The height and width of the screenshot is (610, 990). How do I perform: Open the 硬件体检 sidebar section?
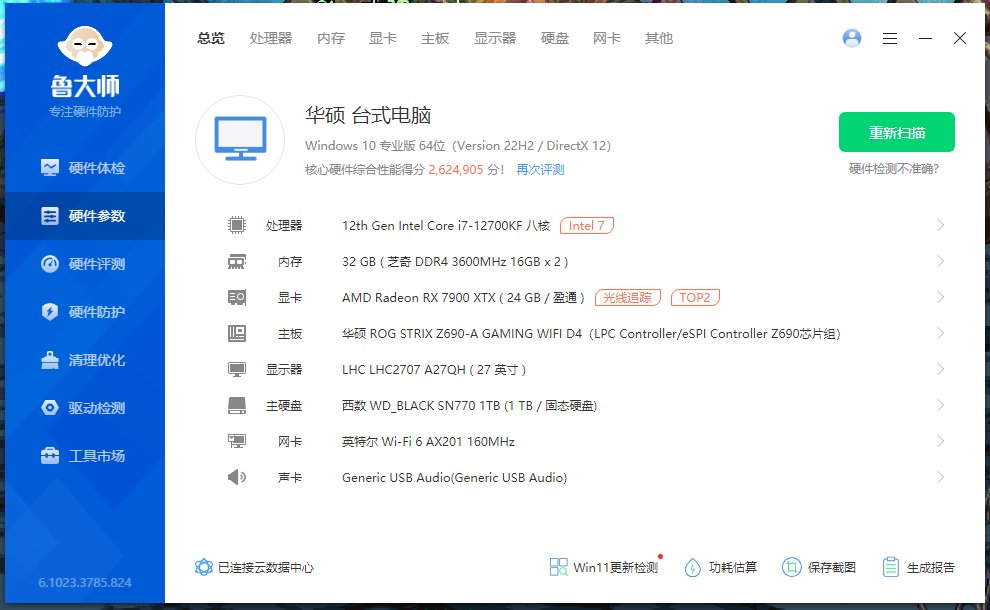coord(85,168)
